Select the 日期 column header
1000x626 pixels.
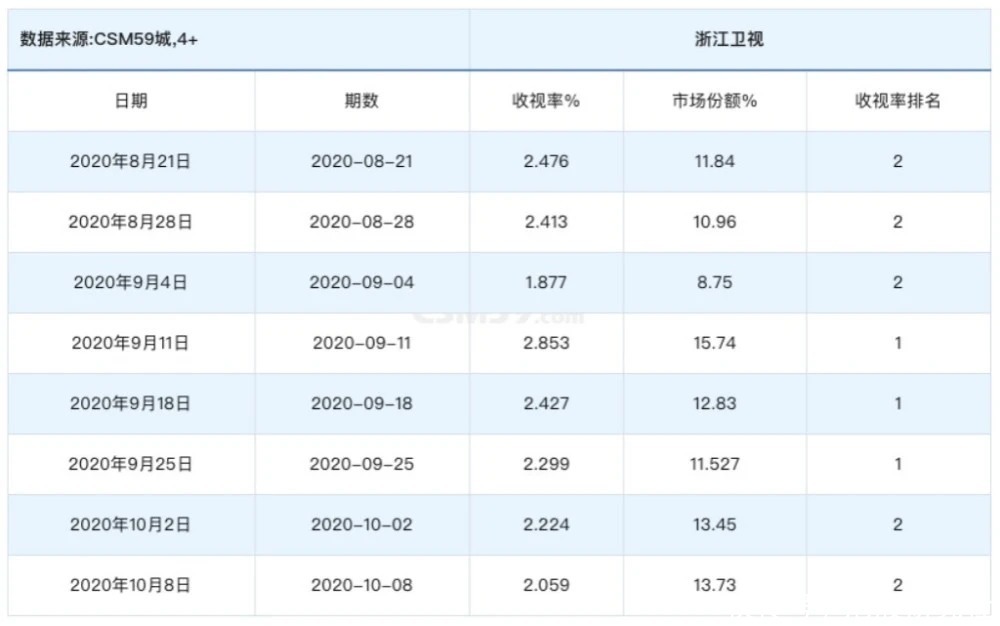(131, 101)
